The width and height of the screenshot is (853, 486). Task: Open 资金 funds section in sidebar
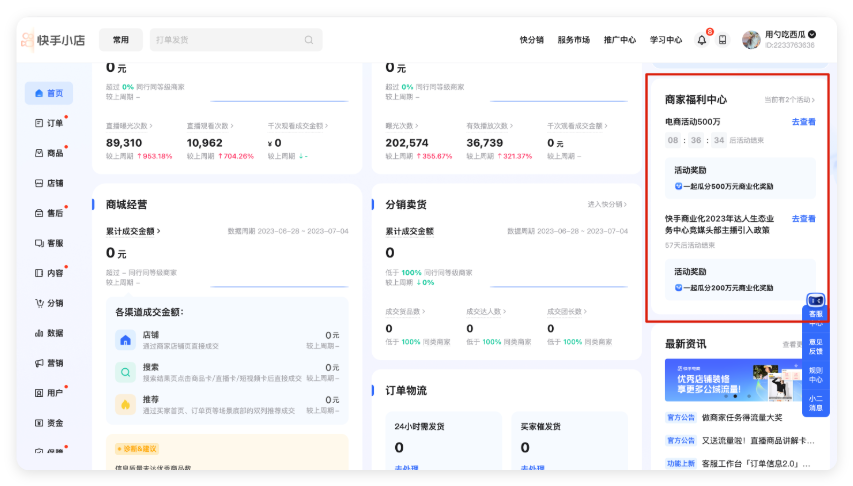[x=49, y=423]
